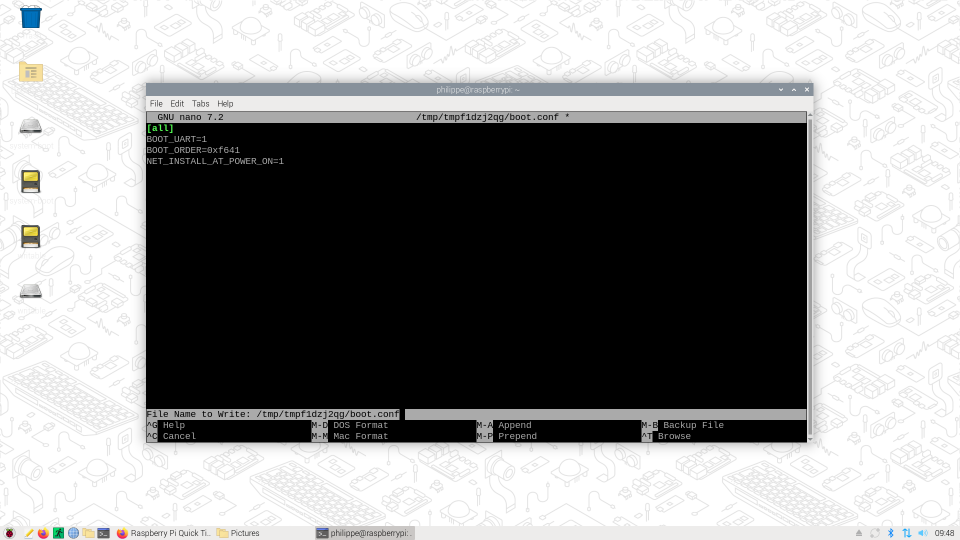The height and width of the screenshot is (540, 960).
Task: Toggle M-M Mac Format in nano
Action: pos(350,437)
